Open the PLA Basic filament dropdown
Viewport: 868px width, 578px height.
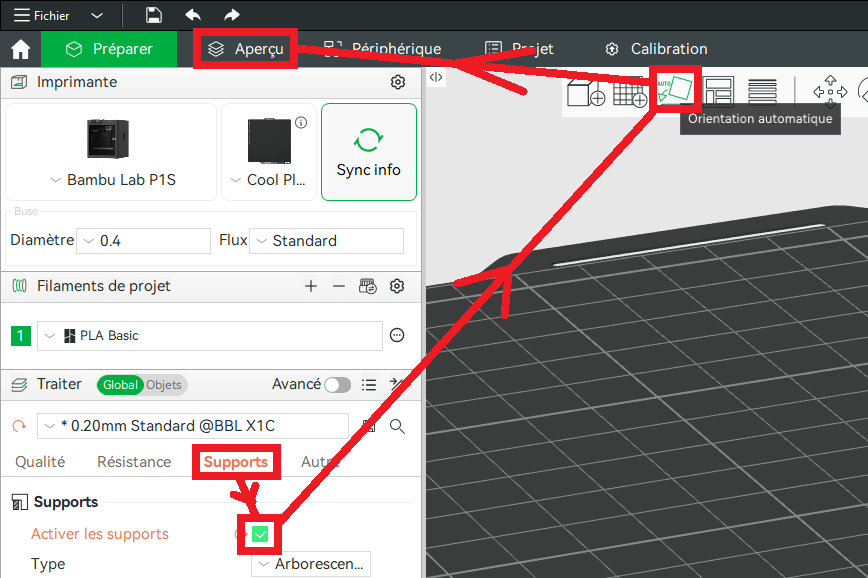click(x=210, y=336)
